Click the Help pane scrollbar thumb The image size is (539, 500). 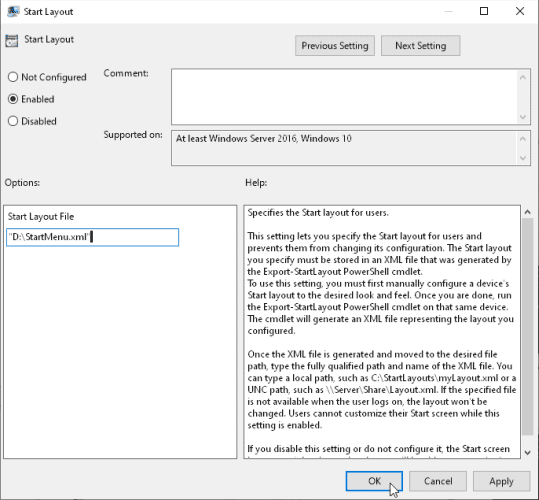tap(528, 326)
